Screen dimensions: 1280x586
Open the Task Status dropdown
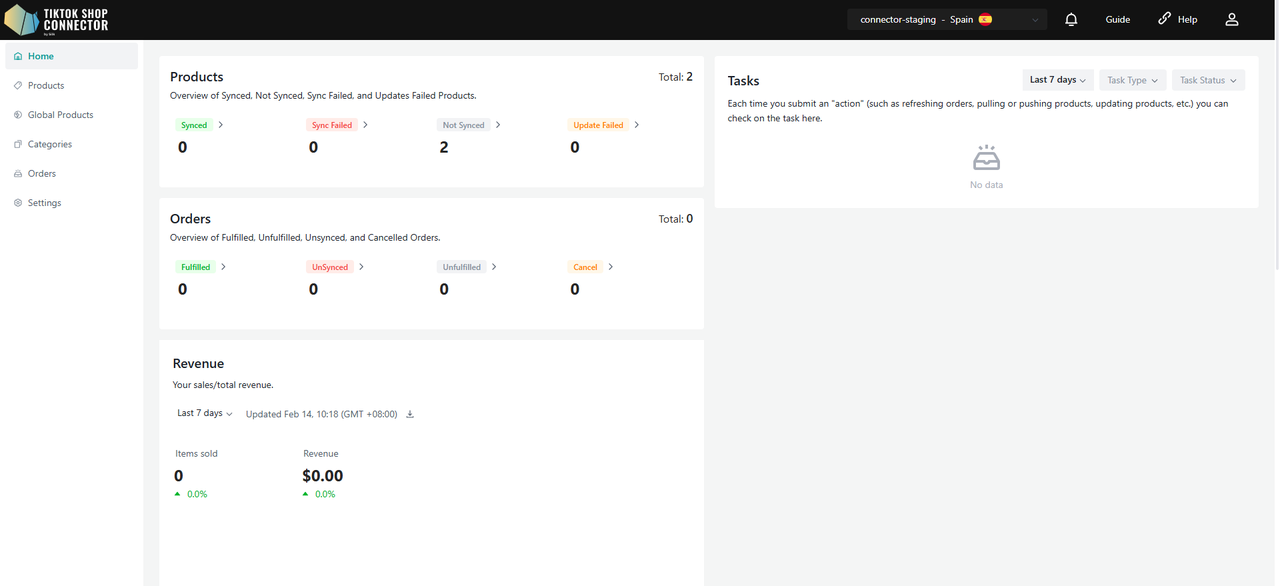pos(1207,80)
